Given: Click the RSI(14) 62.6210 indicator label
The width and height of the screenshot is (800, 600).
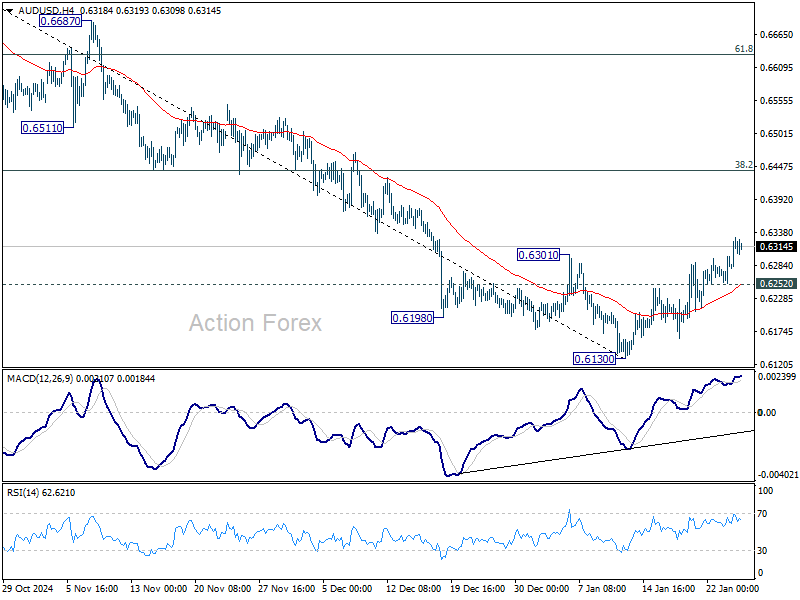Looking at the screenshot, I should click(41, 493).
